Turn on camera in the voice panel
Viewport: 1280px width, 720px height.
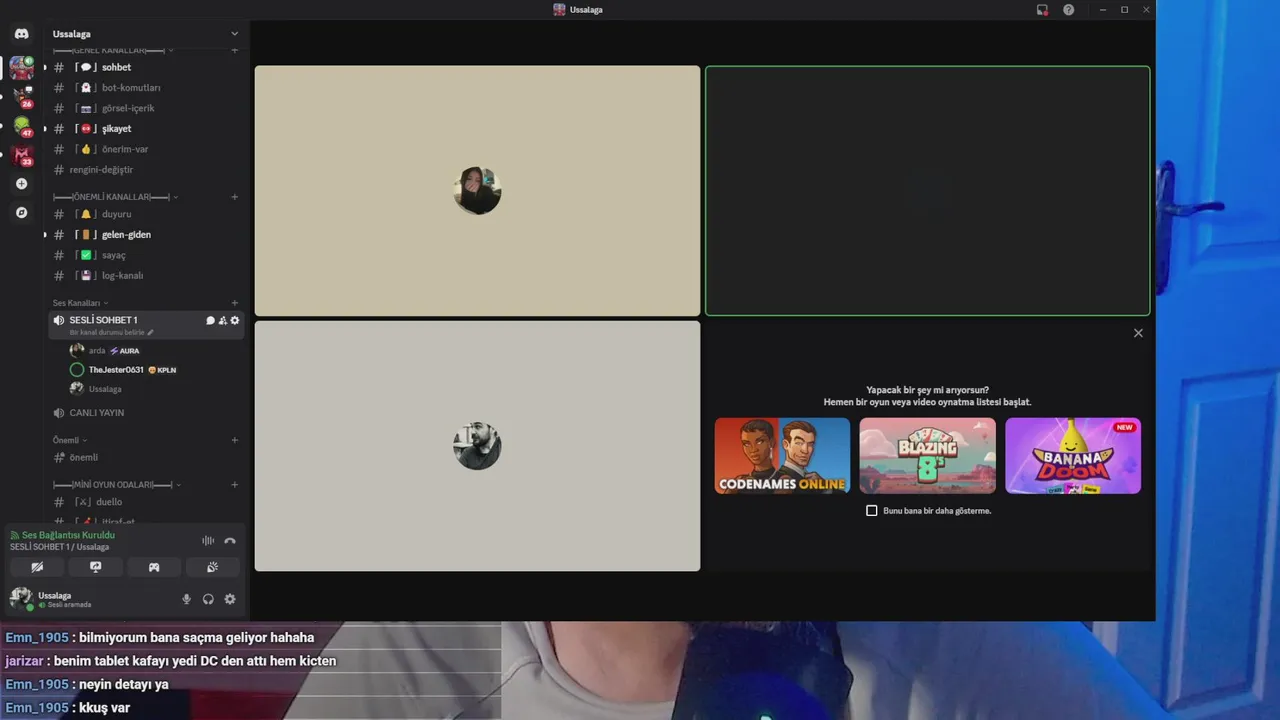click(x=37, y=567)
